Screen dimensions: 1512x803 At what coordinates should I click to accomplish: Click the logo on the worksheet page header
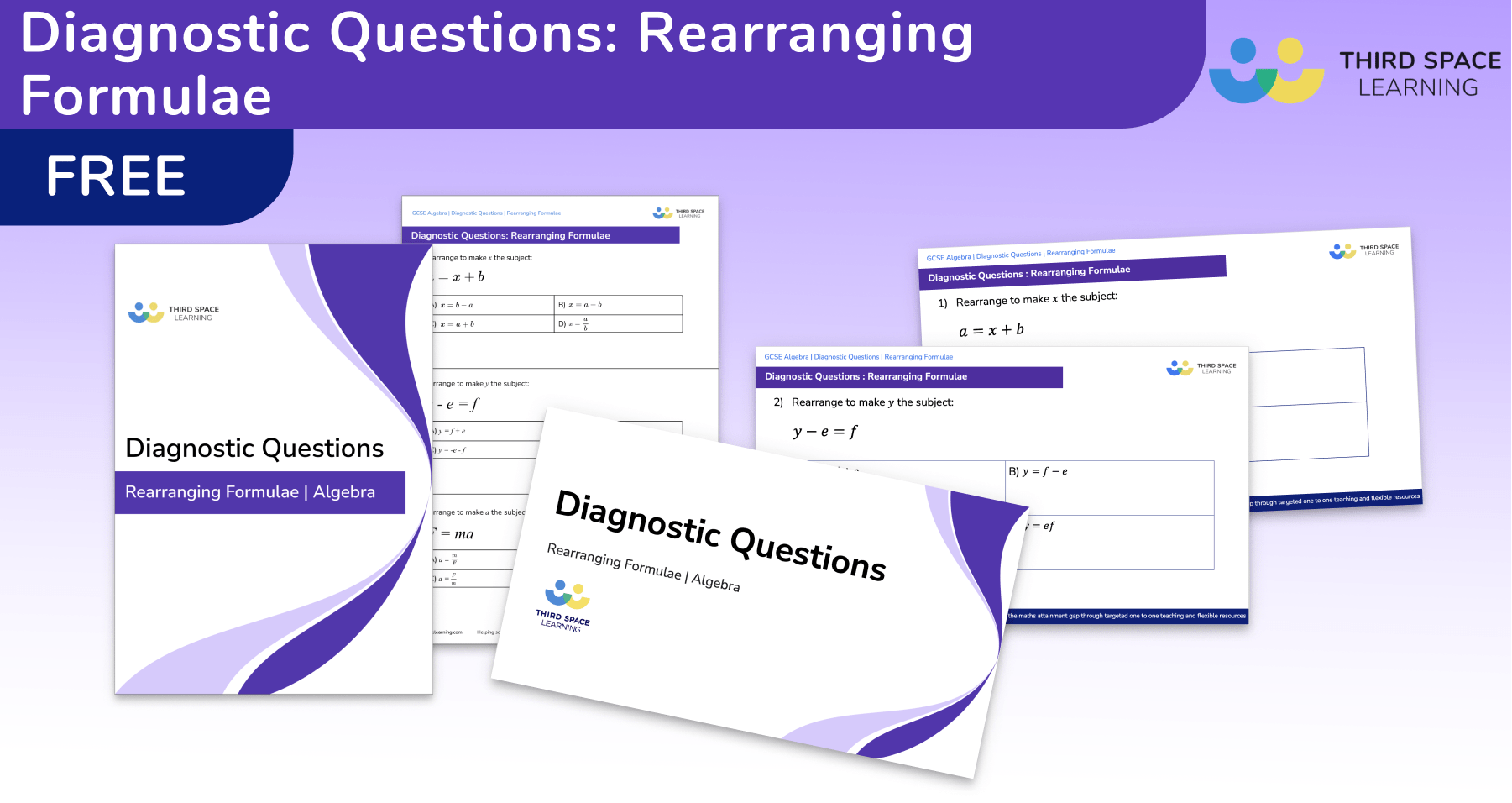point(678,213)
